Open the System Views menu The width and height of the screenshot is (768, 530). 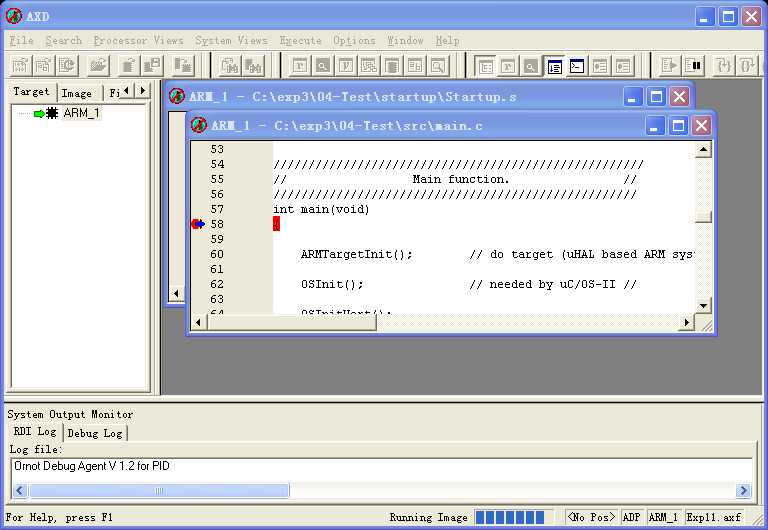[231, 41]
